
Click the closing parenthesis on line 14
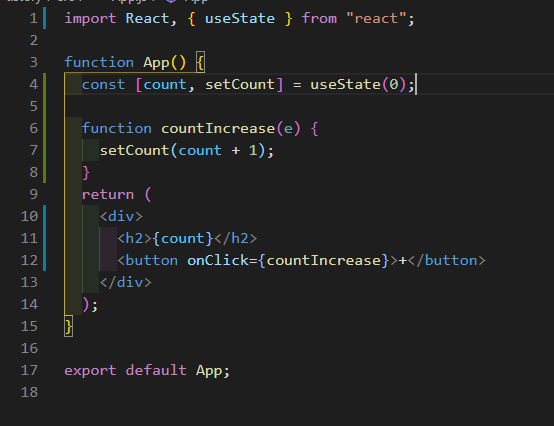tap(86, 304)
